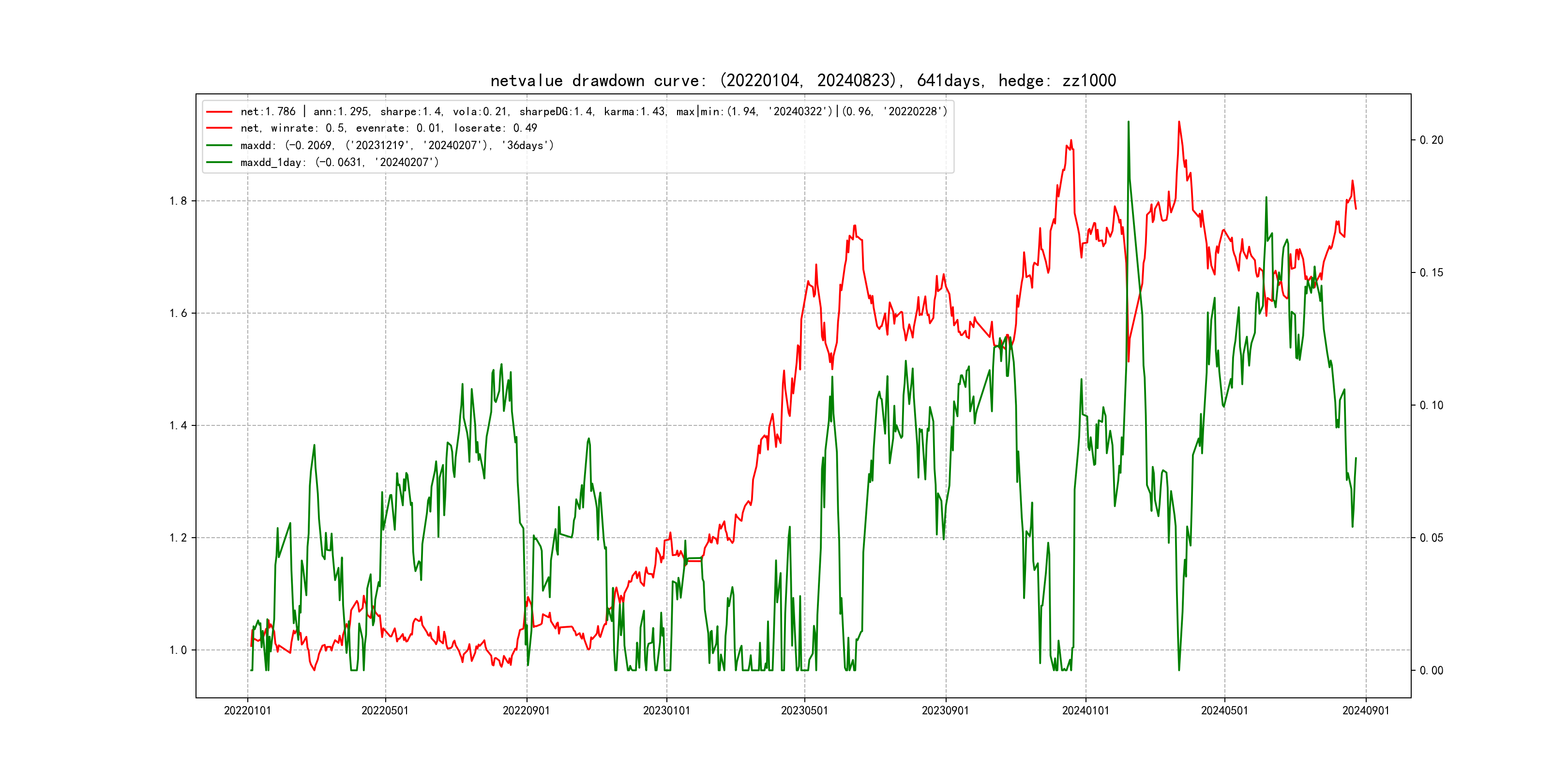Select the 20230101 x-axis date label
The width and height of the screenshot is (1568, 784).
[666, 711]
